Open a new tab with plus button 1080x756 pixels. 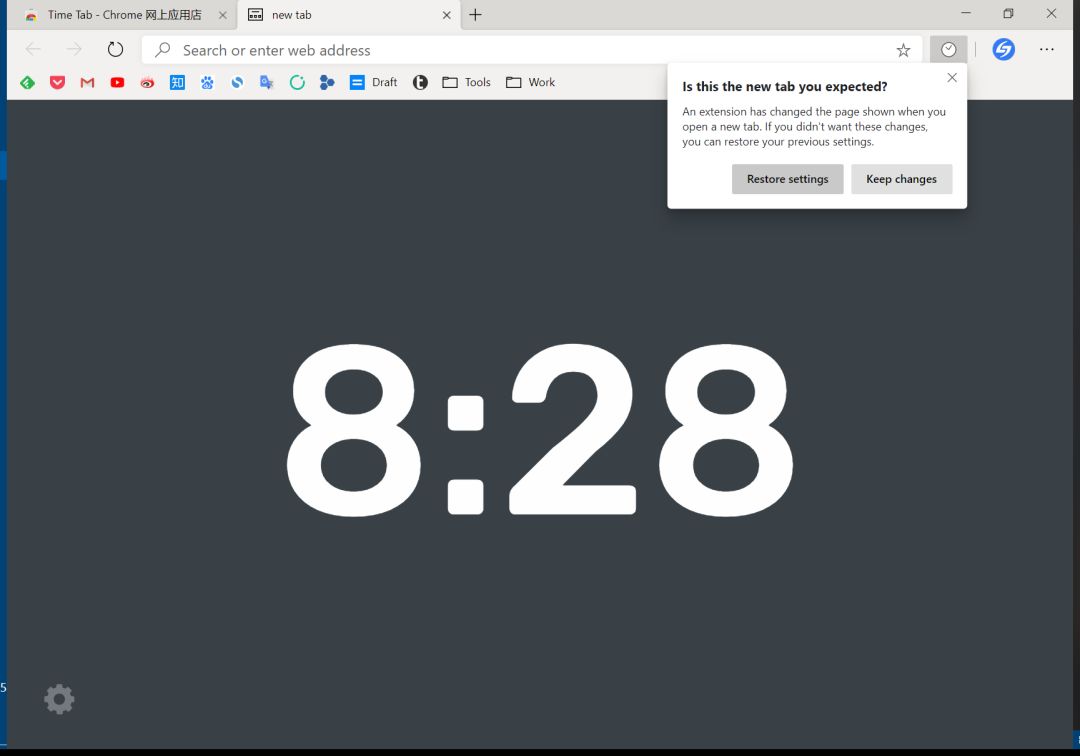point(475,15)
